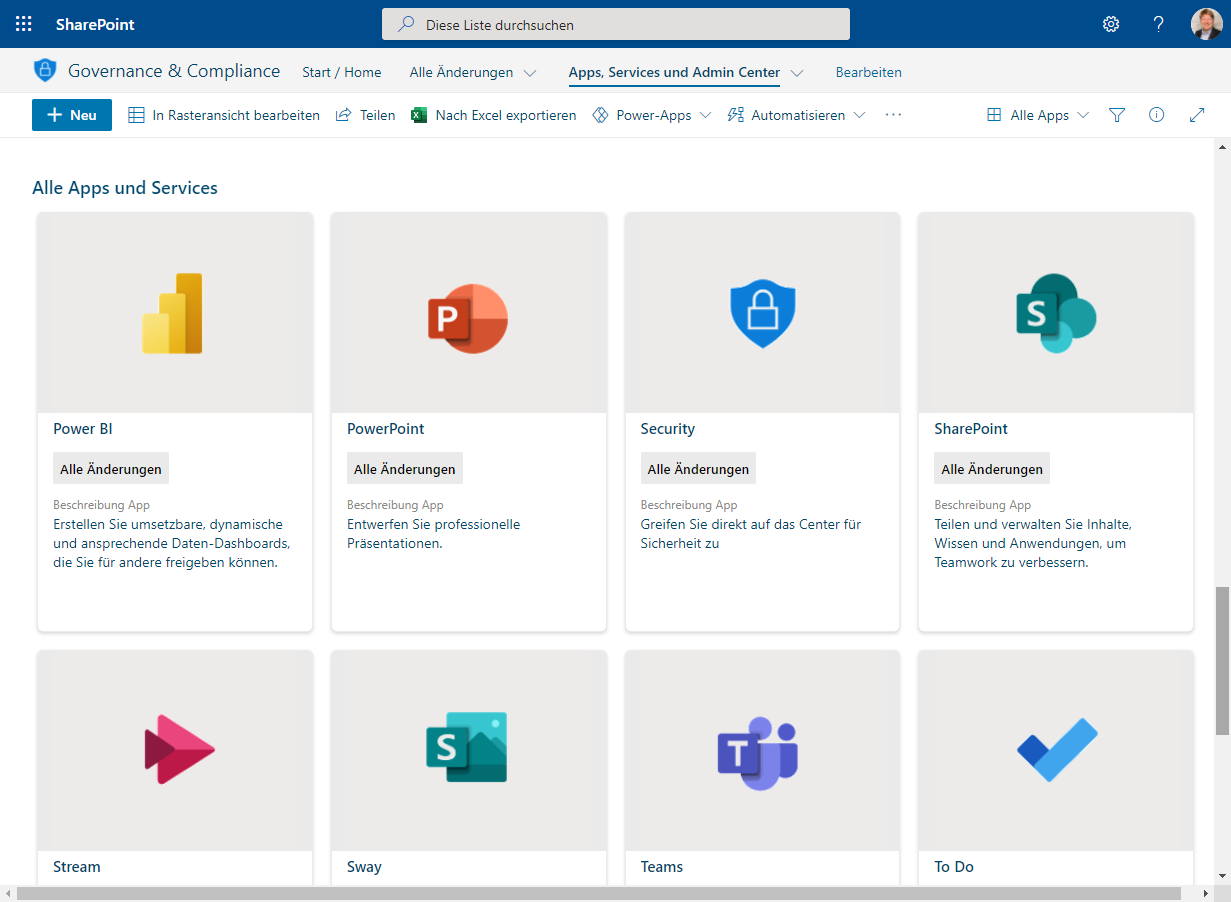Viewport: 1231px width, 902px height.
Task: Select Apps, Services und Admin Center tab
Action: (x=674, y=72)
